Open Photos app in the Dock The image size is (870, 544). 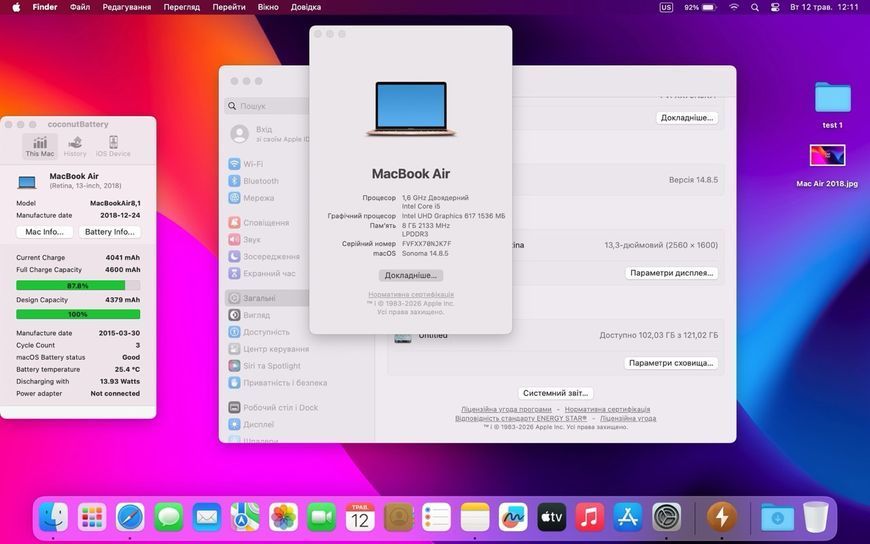pos(284,517)
